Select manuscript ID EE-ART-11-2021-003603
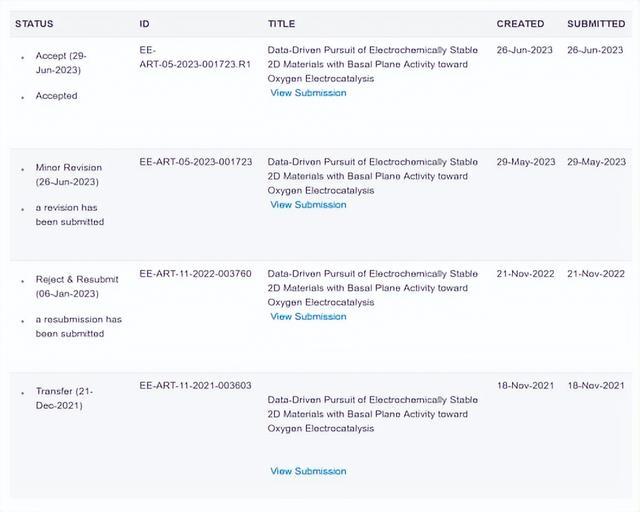Viewport: 640px width, 512px height. pos(195,385)
